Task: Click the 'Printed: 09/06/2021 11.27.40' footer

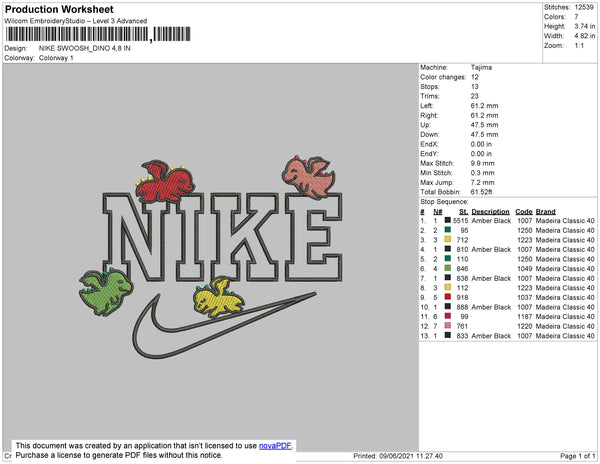Action: click(398, 456)
